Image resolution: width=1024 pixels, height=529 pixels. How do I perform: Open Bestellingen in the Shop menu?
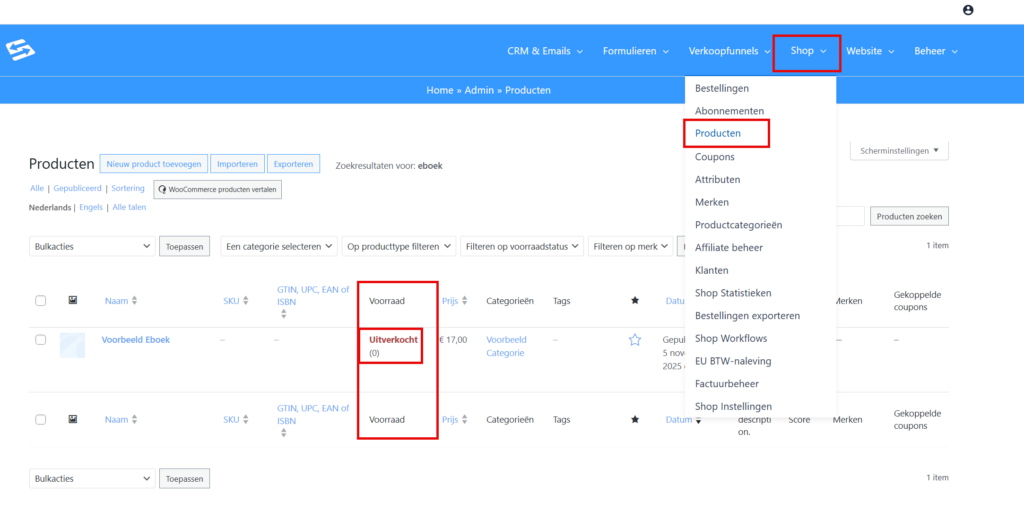[x=721, y=89]
